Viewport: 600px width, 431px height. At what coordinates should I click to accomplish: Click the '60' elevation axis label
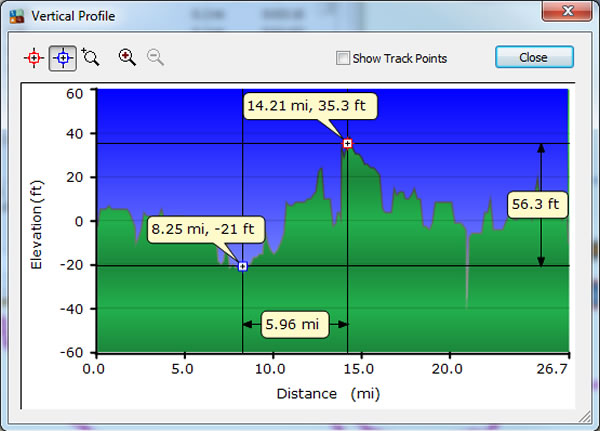coord(74,94)
